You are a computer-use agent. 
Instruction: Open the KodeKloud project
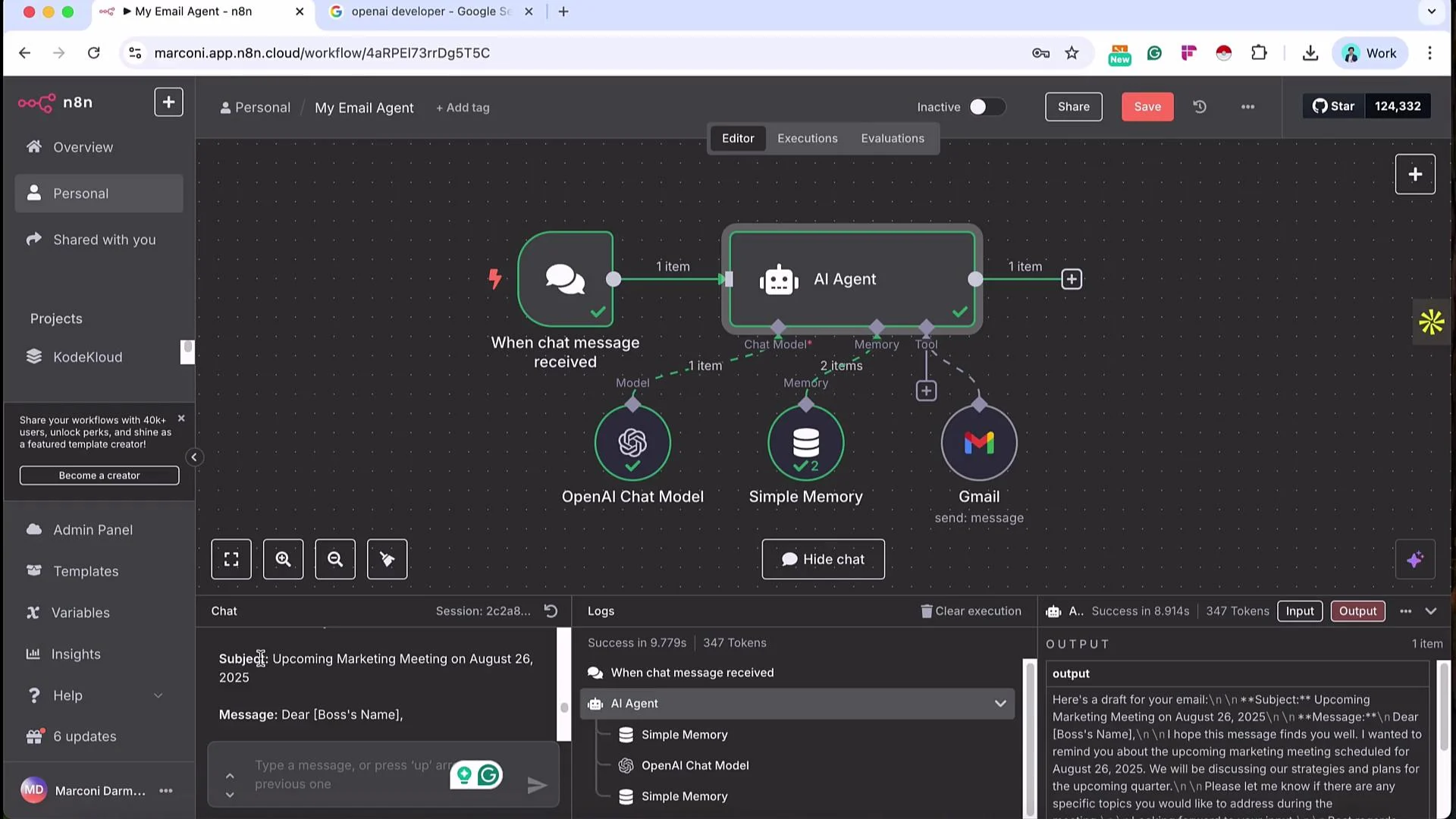point(99,357)
